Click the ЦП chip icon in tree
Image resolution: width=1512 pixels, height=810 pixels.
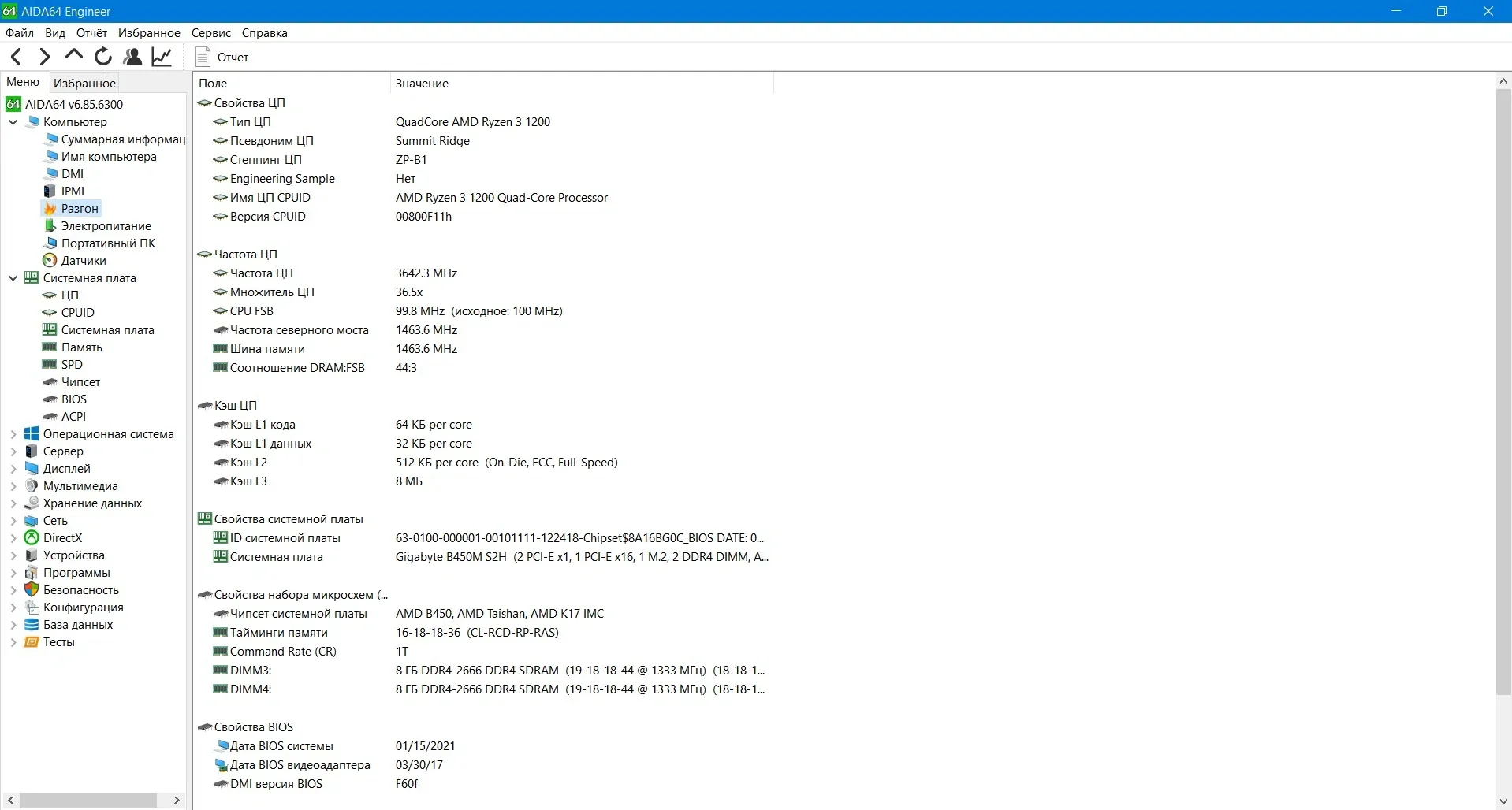coord(50,295)
